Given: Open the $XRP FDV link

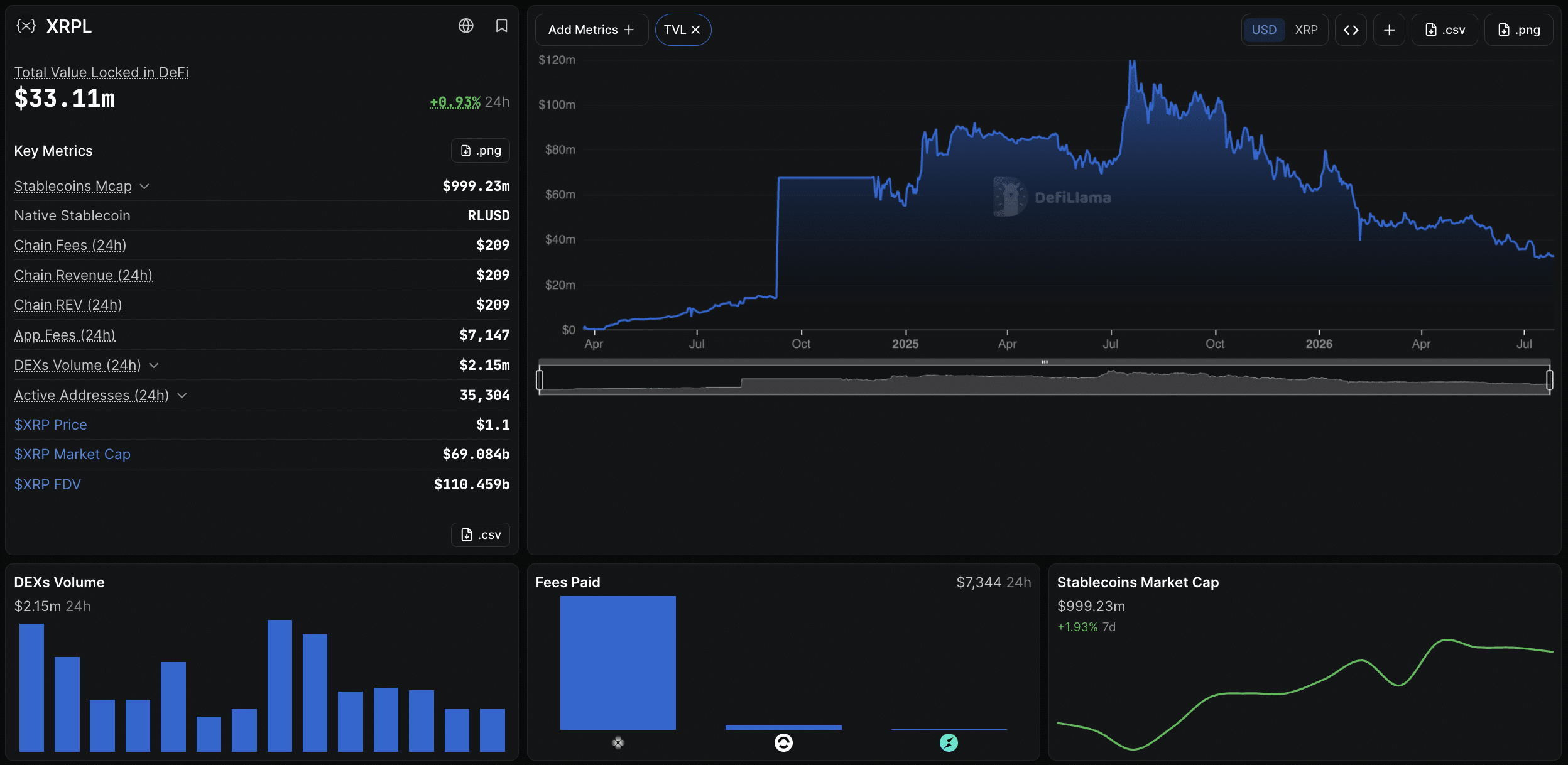Looking at the screenshot, I should (x=47, y=484).
